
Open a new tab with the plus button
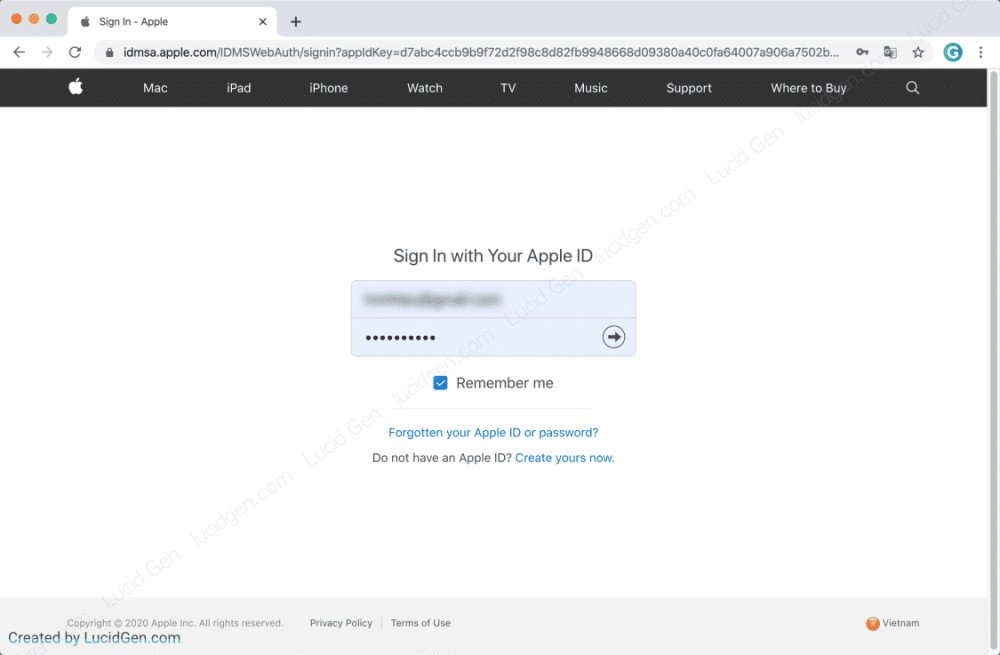[296, 22]
